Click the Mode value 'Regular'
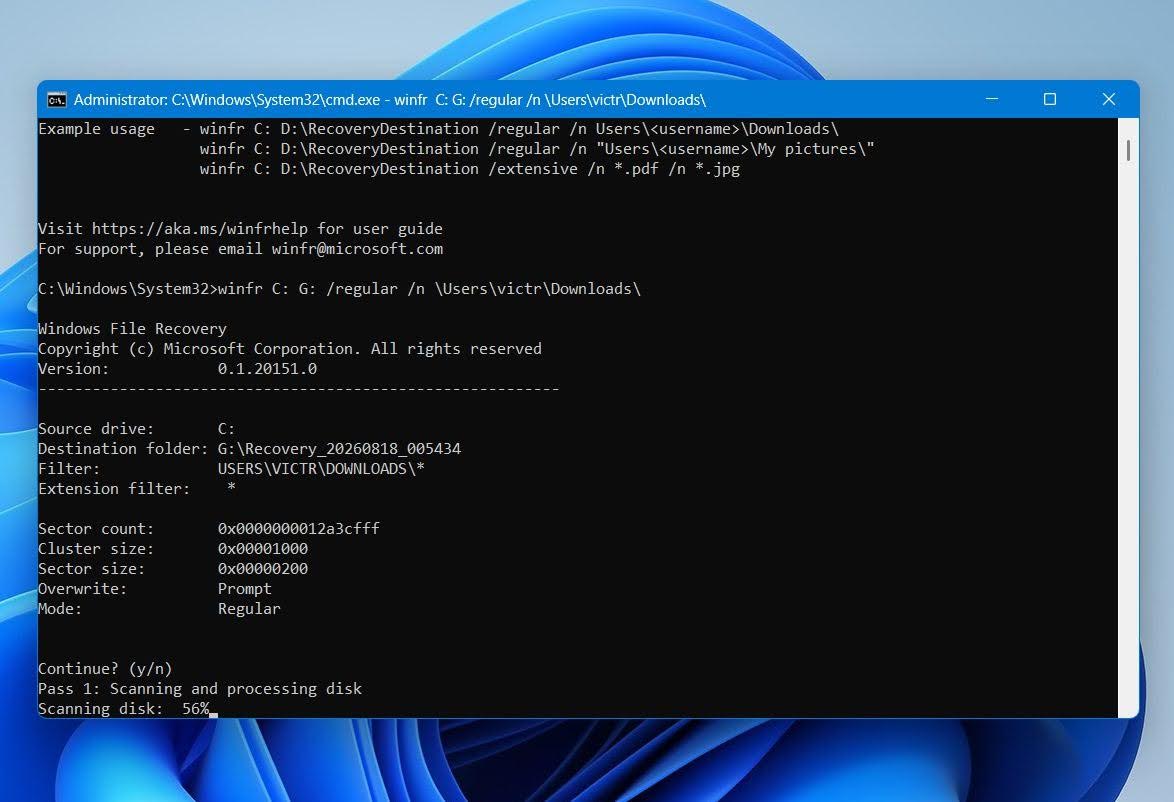Viewport: 1174px width, 802px height. tap(249, 609)
